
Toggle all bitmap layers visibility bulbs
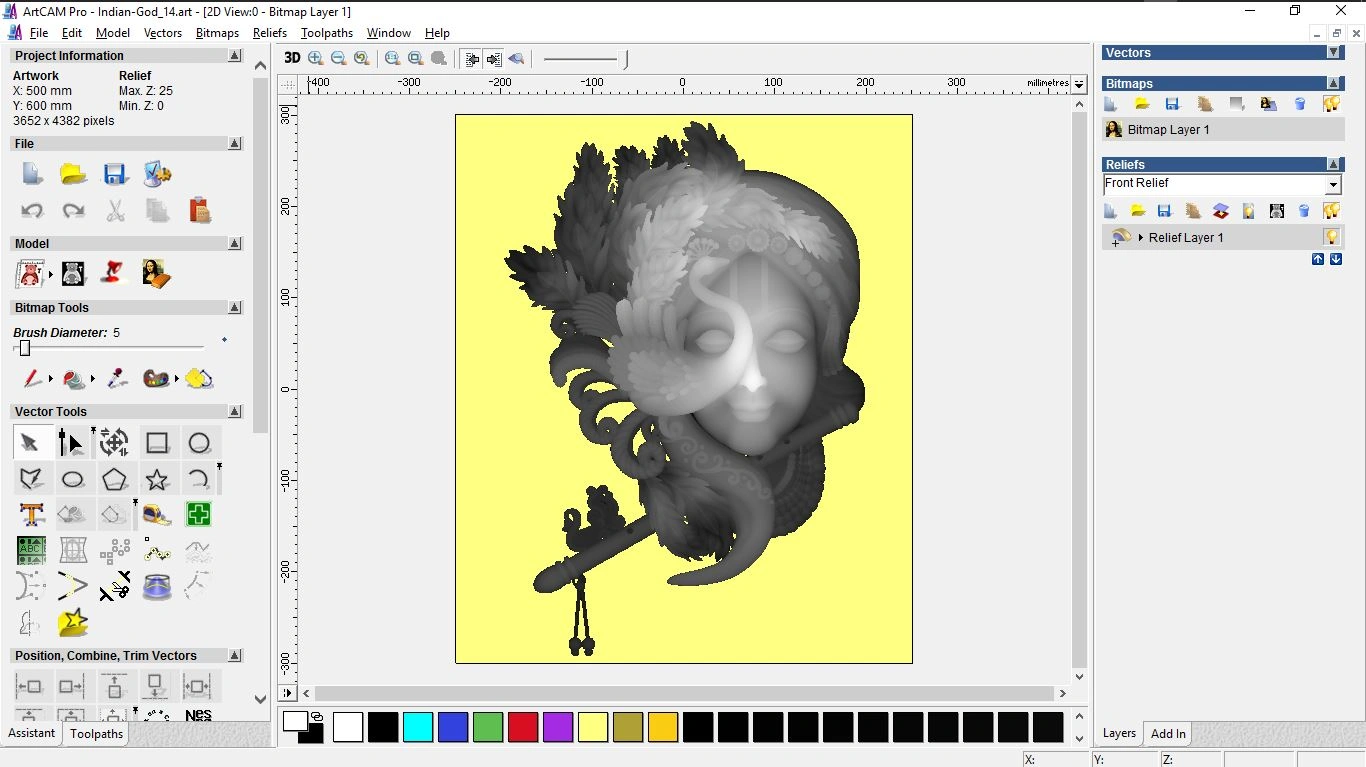click(x=1331, y=104)
